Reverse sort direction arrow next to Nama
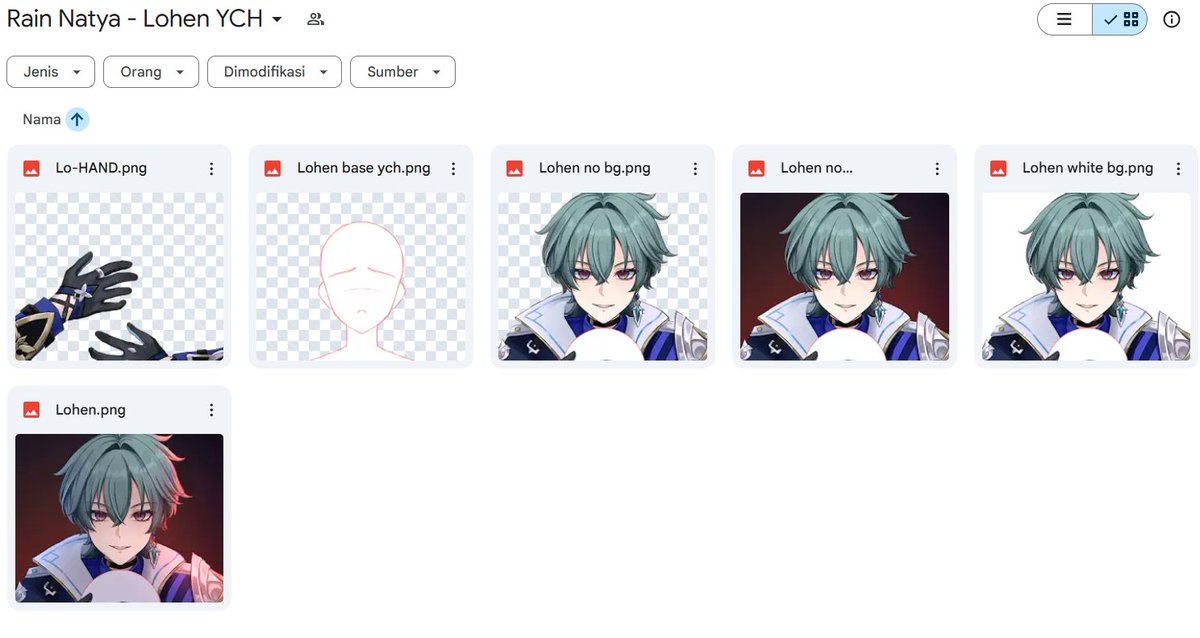The height and width of the screenshot is (638, 1200). click(x=77, y=119)
